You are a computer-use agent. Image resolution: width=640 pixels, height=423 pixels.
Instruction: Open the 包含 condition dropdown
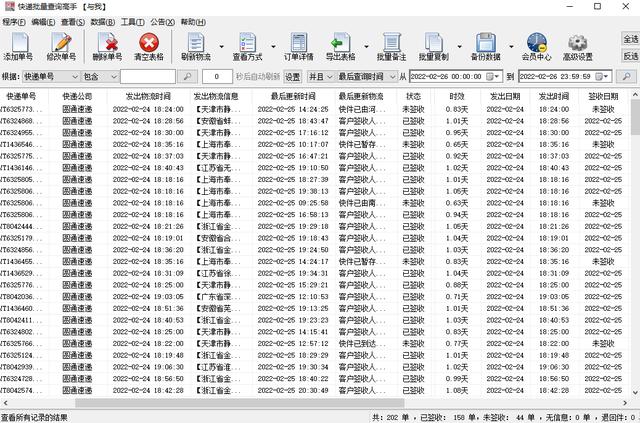pyautogui.click(x=100, y=76)
